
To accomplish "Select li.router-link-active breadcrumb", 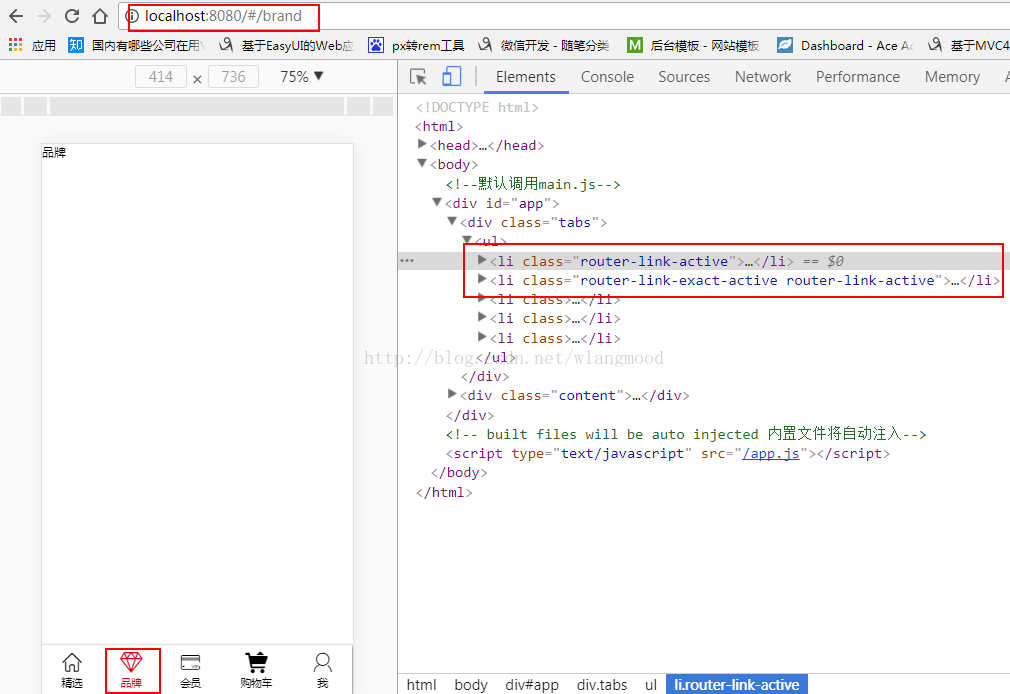I will tap(737, 685).
